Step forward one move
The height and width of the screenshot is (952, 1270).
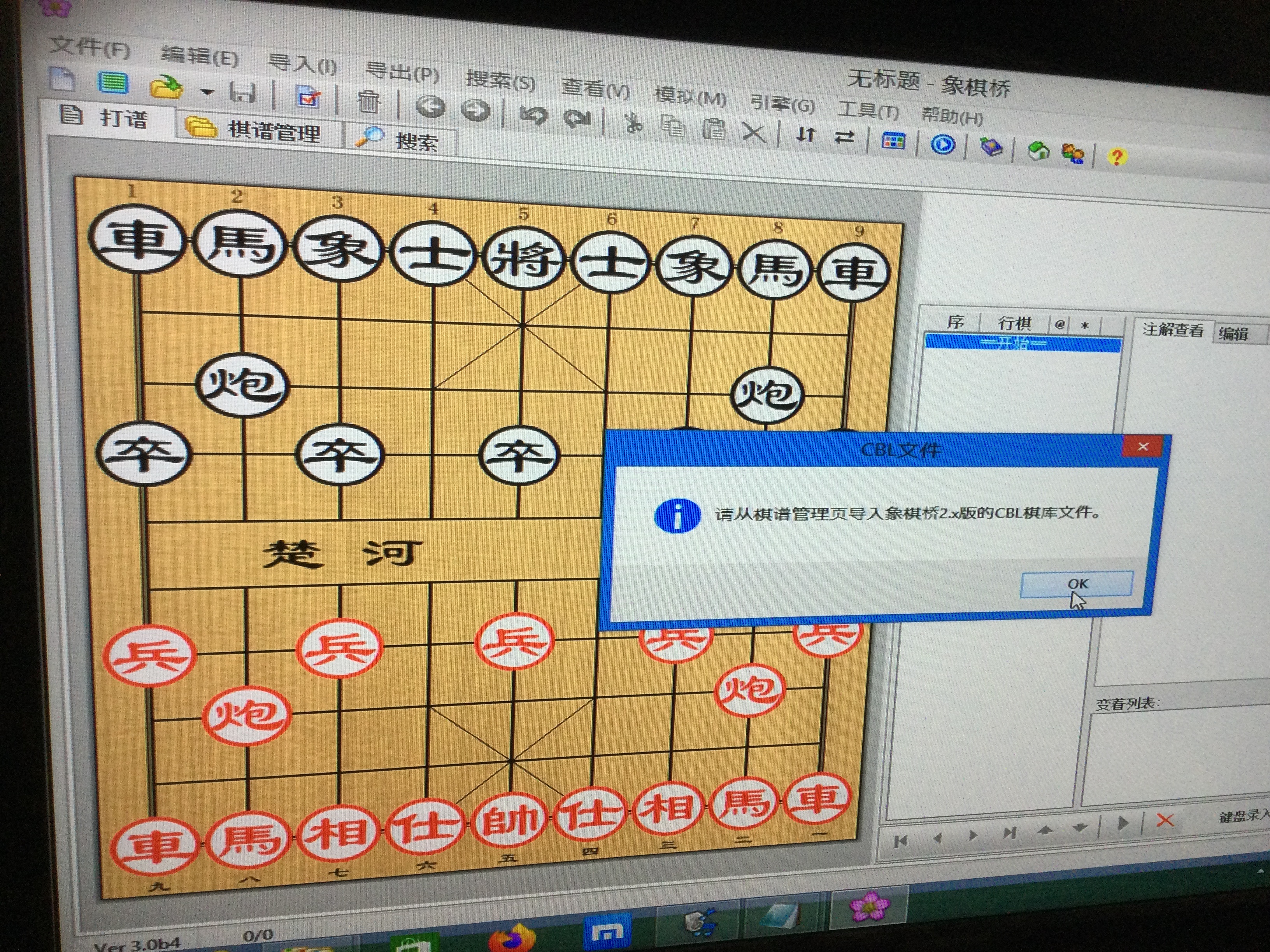[x=973, y=835]
